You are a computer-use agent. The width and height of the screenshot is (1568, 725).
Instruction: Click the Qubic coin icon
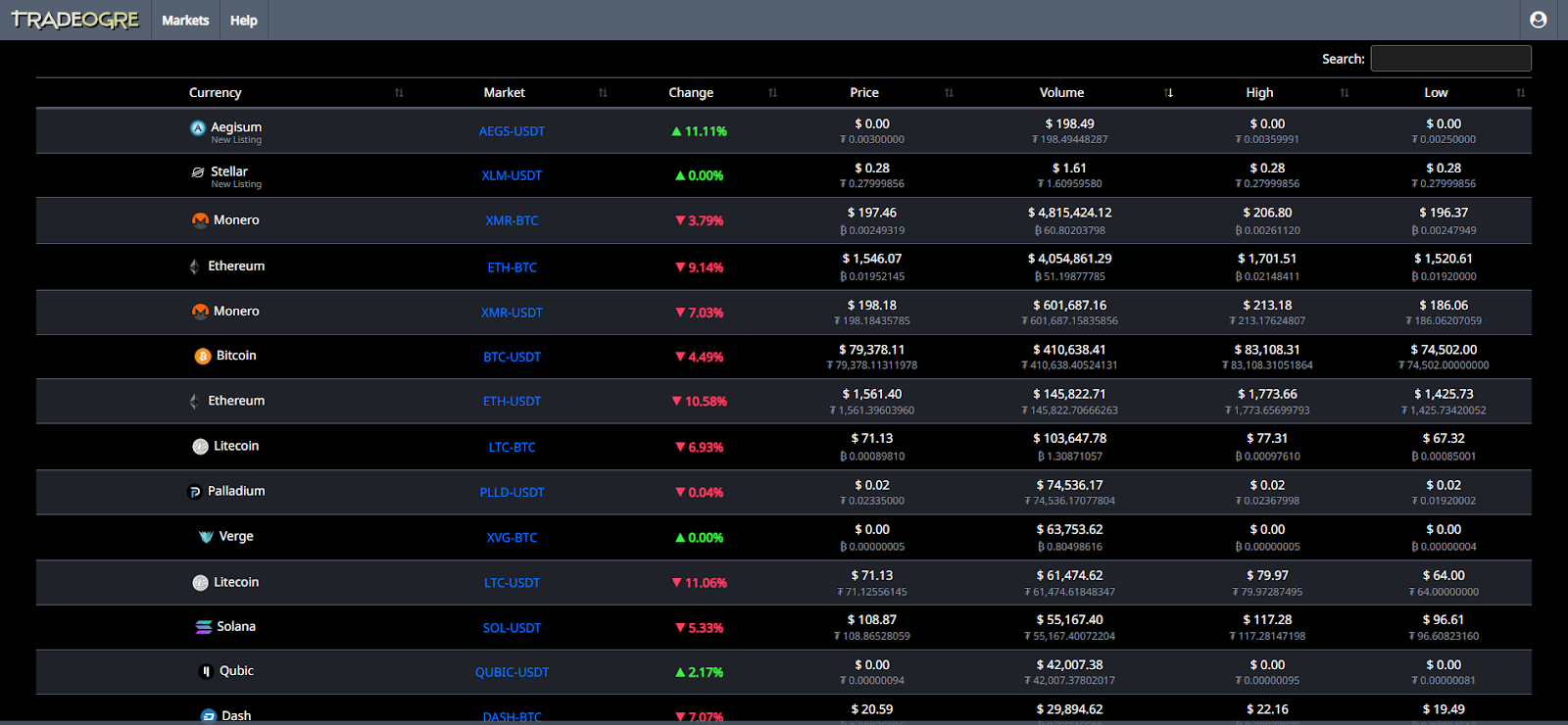[206, 671]
